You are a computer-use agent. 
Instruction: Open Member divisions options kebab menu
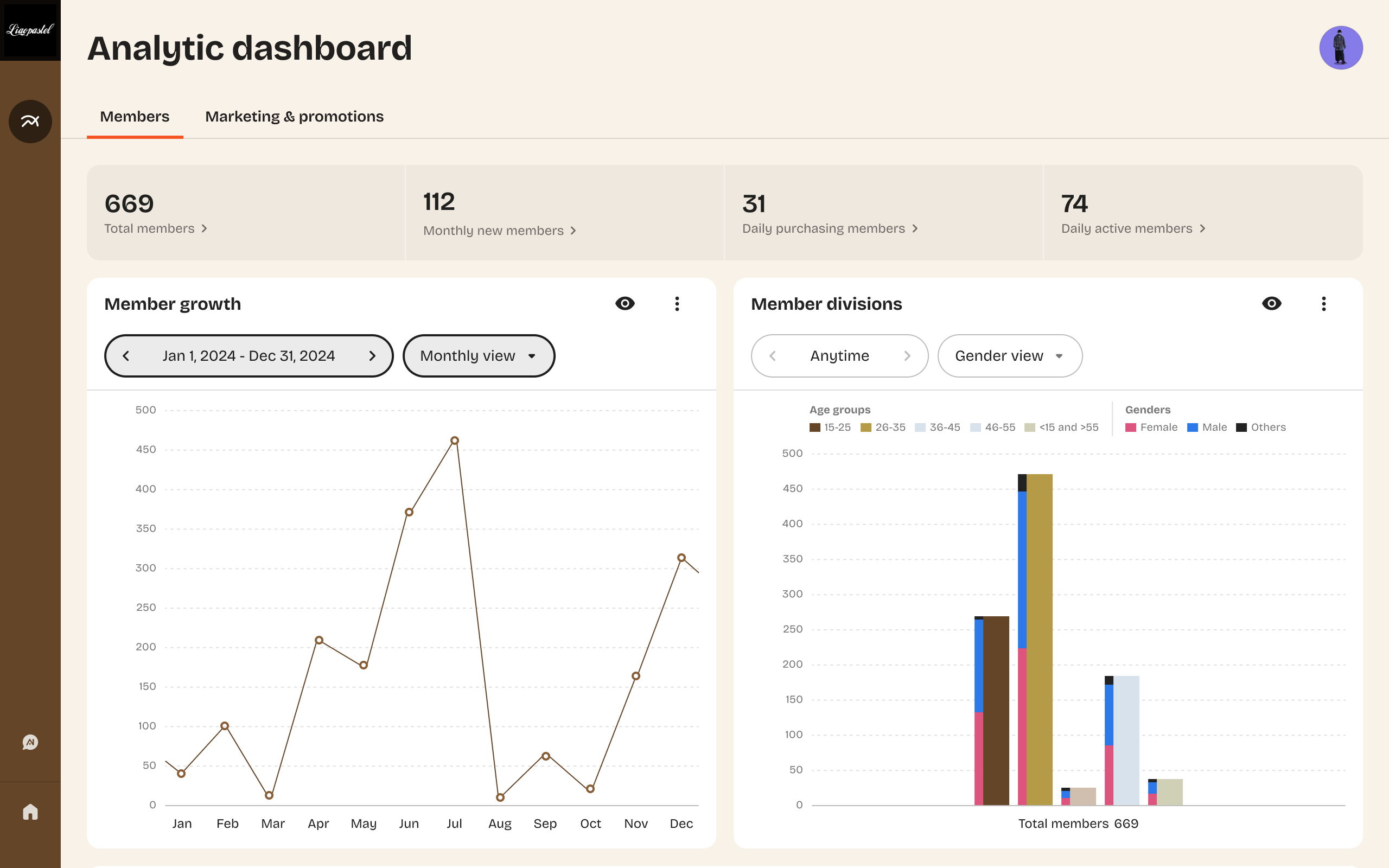pyautogui.click(x=1323, y=304)
